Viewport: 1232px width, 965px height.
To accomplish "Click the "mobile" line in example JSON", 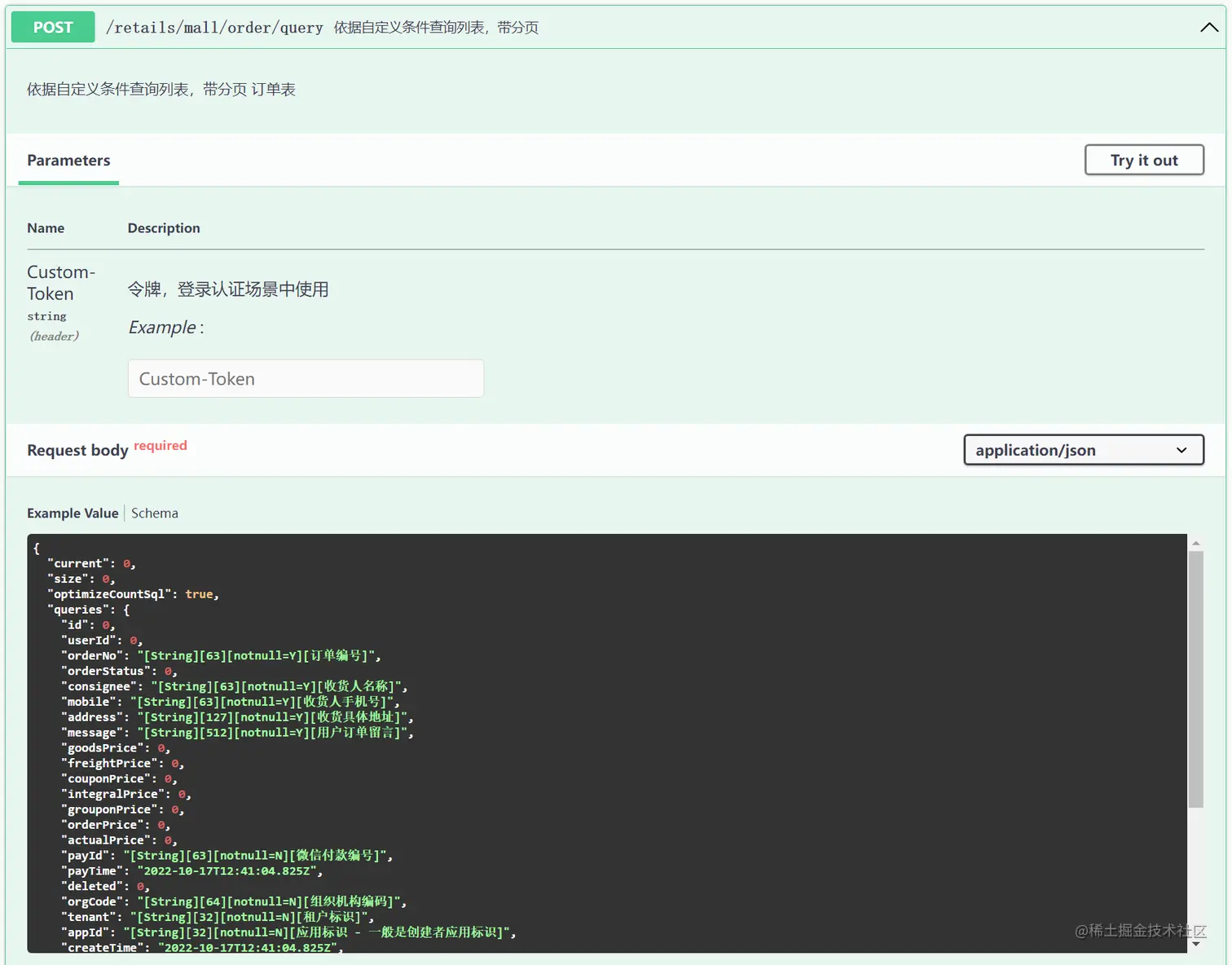I will click(231, 702).
